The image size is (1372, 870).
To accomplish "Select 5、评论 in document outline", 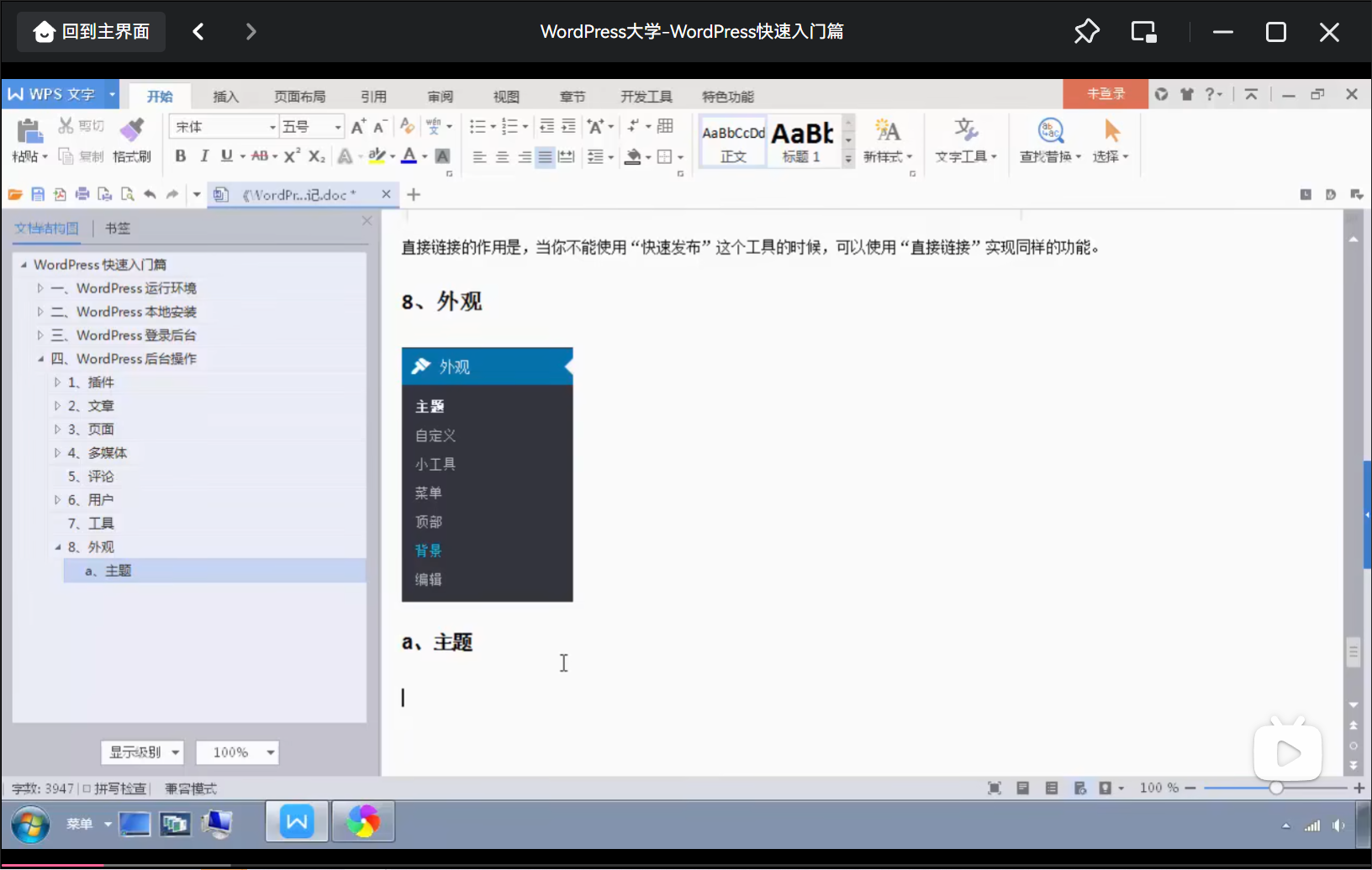I will (x=91, y=477).
